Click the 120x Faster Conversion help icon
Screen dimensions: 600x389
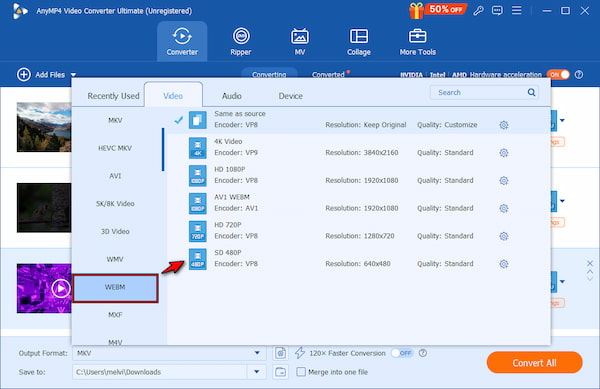[x=423, y=353]
